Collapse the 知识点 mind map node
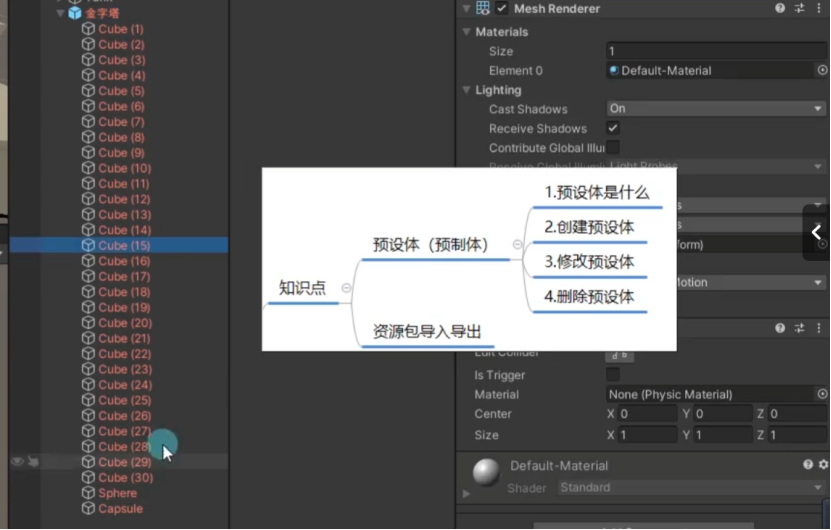 coord(346,288)
